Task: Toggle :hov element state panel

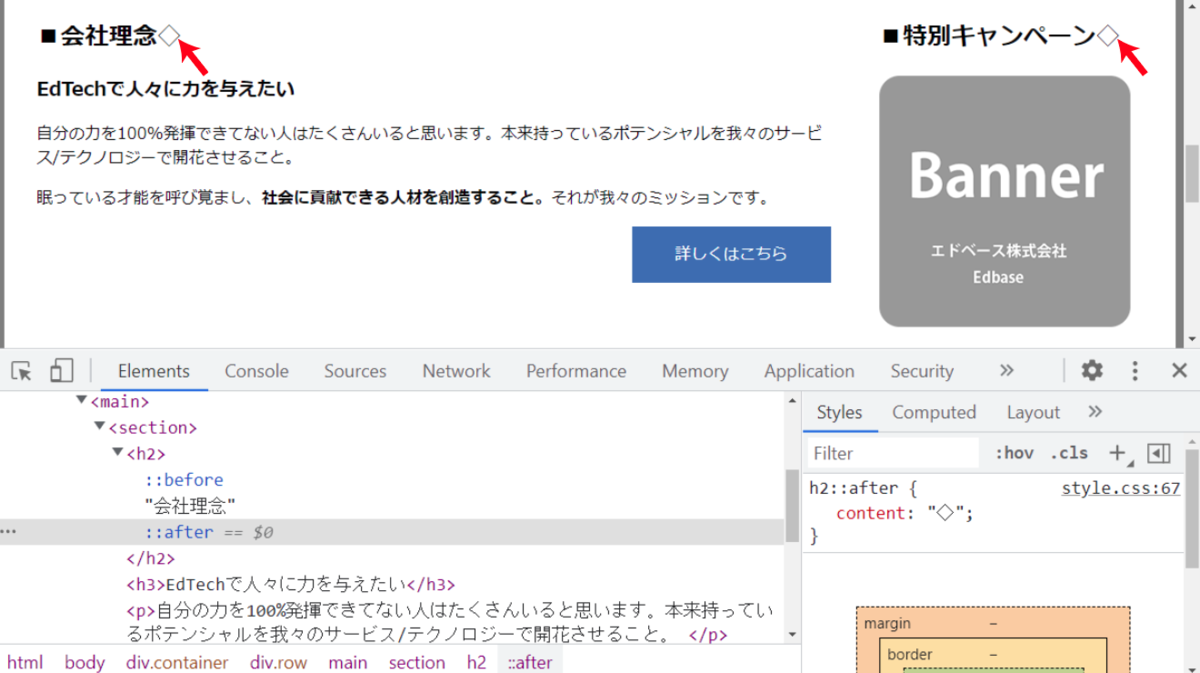Action: point(1014,453)
